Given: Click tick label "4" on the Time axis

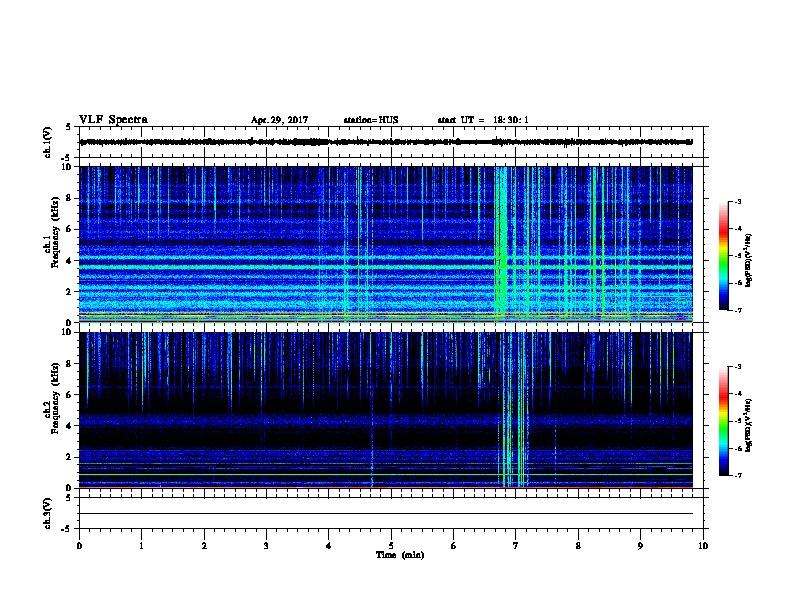Looking at the screenshot, I should click(329, 546).
